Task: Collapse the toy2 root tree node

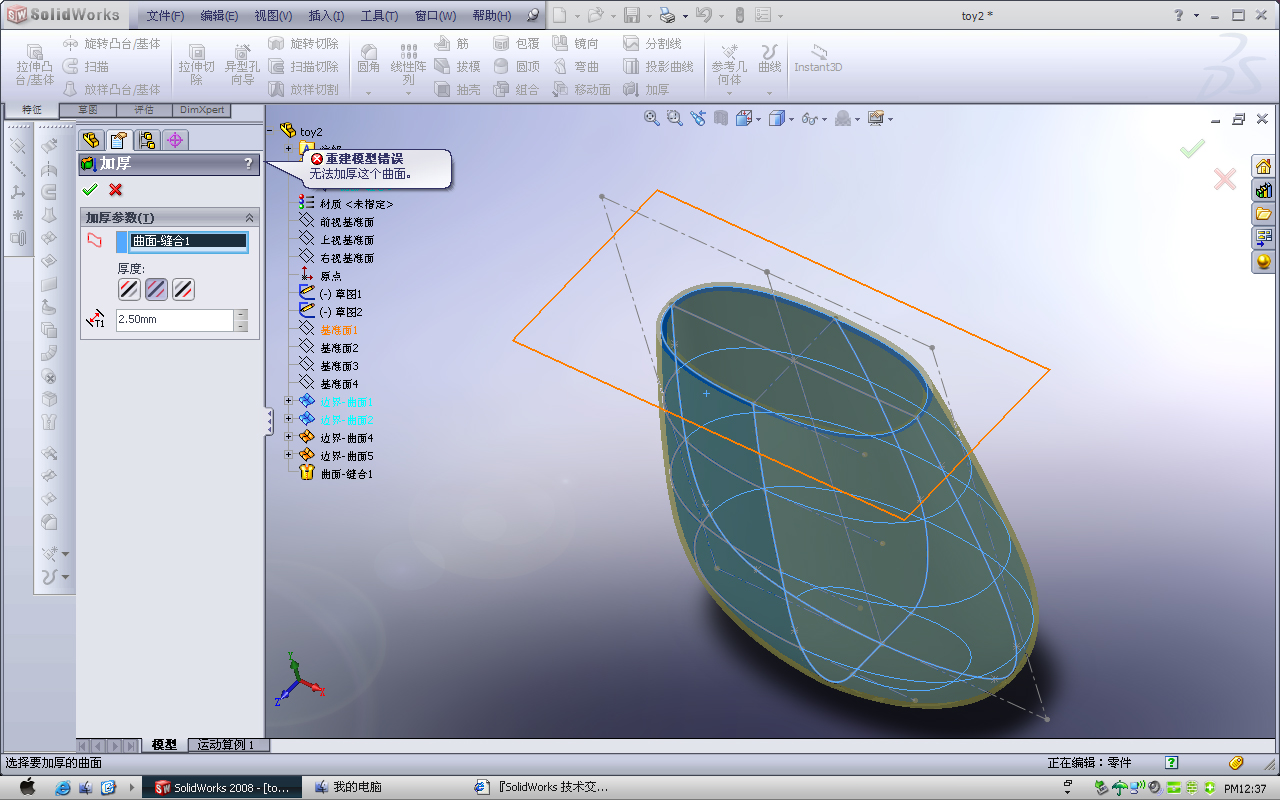Action: tap(271, 131)
